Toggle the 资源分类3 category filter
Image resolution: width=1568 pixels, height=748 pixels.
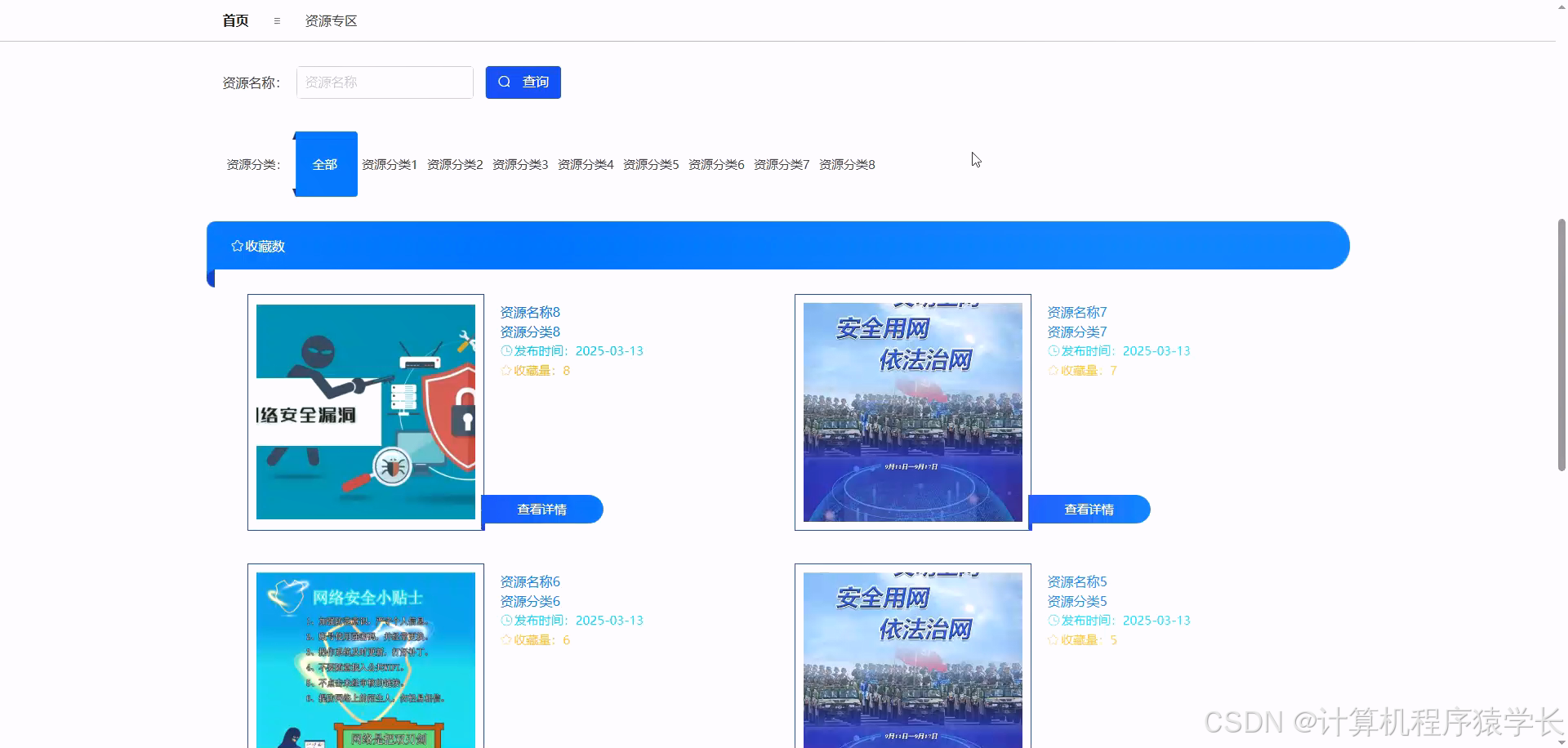(x=520, y=164)
